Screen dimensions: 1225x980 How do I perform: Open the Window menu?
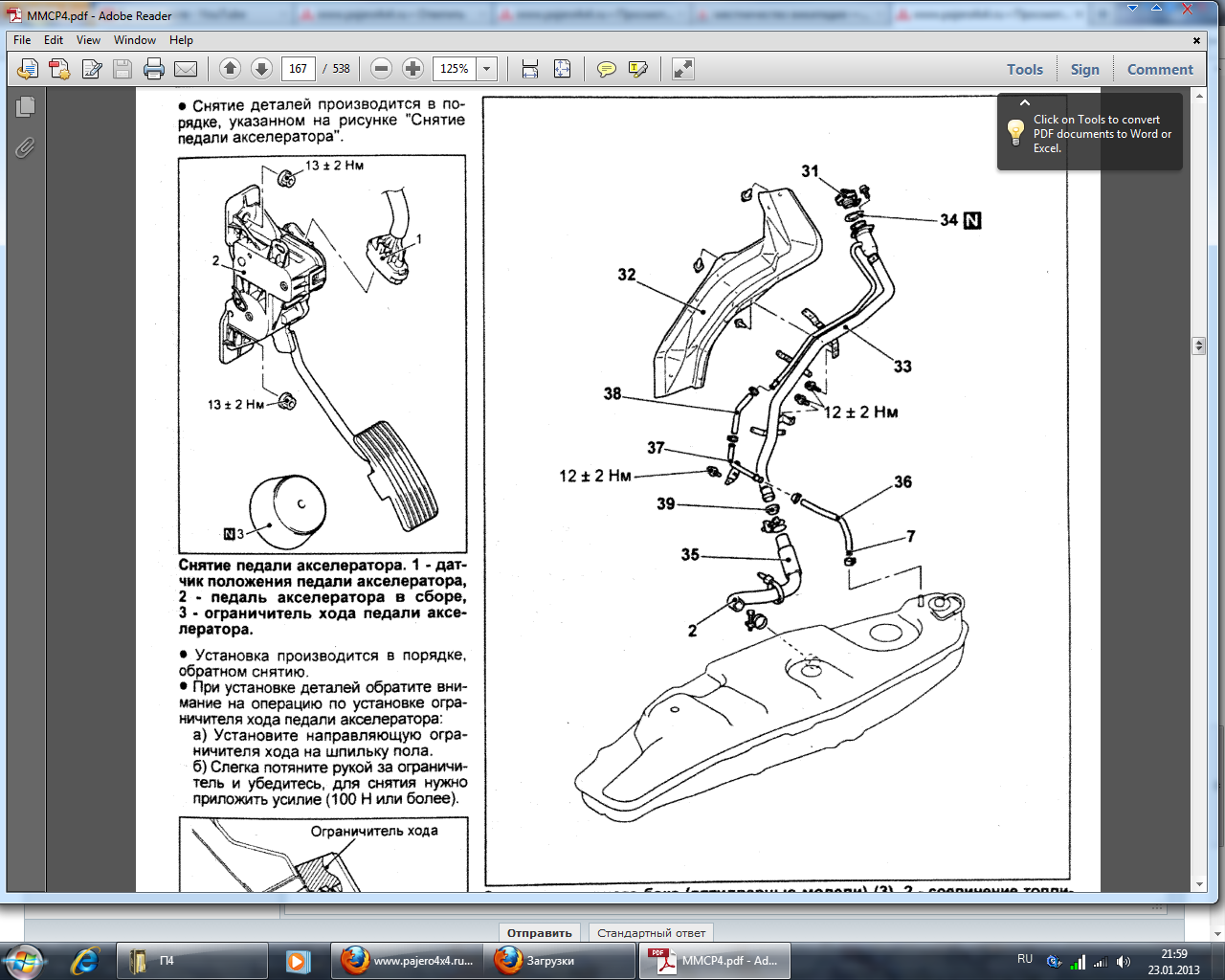click(134, 40)
